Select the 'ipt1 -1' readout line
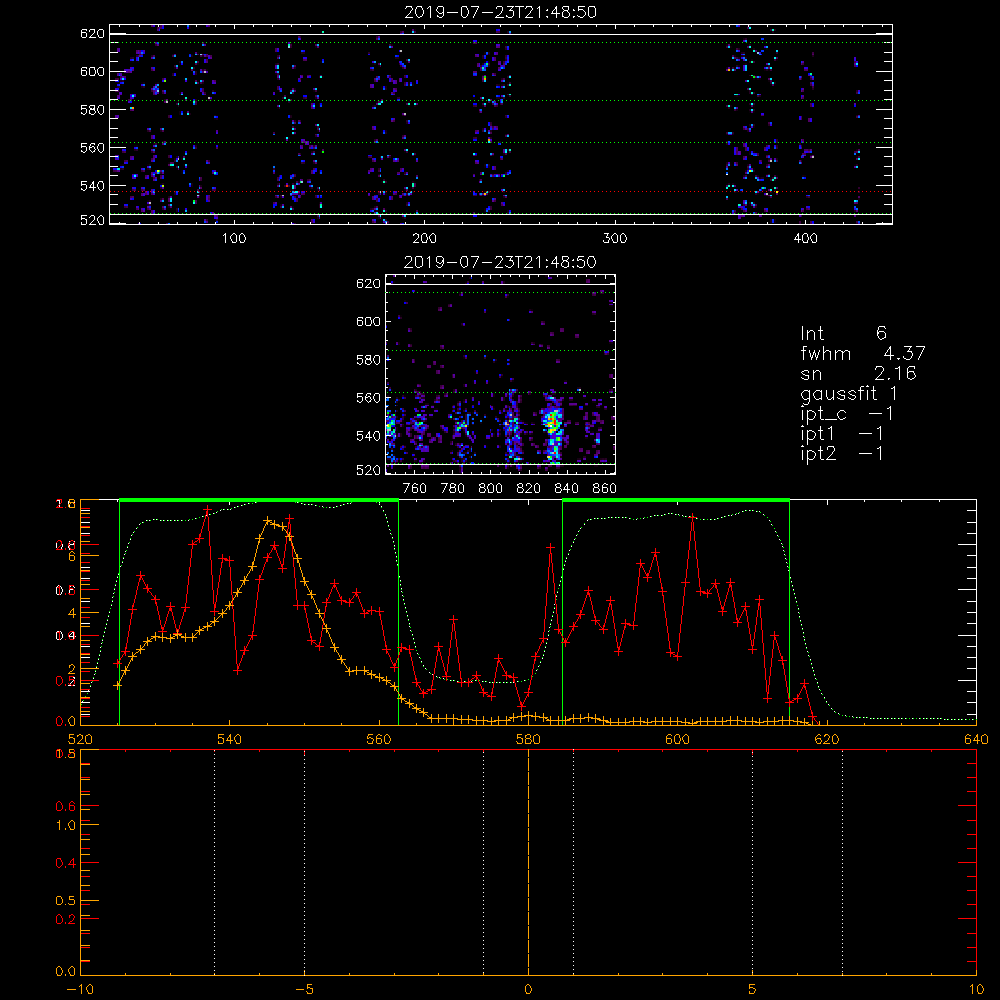The image size is (1000, 1000). pos(842,434)
